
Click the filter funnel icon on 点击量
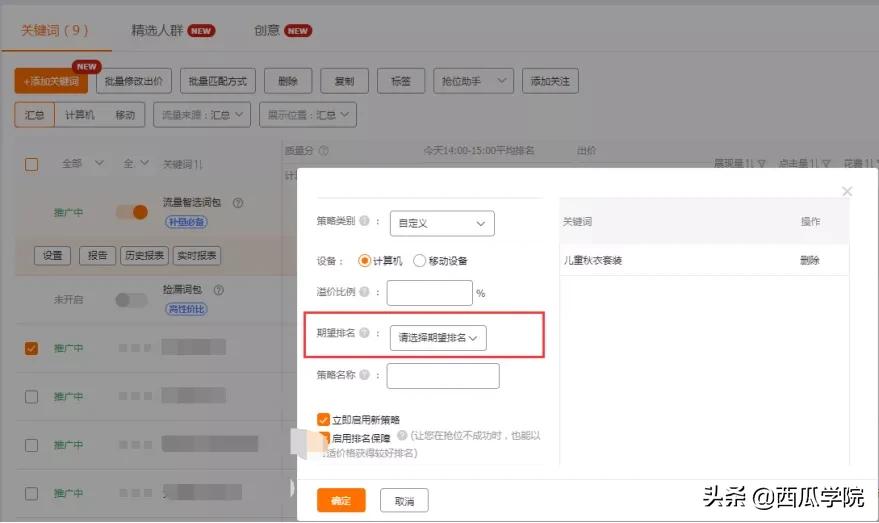(826, 164)
